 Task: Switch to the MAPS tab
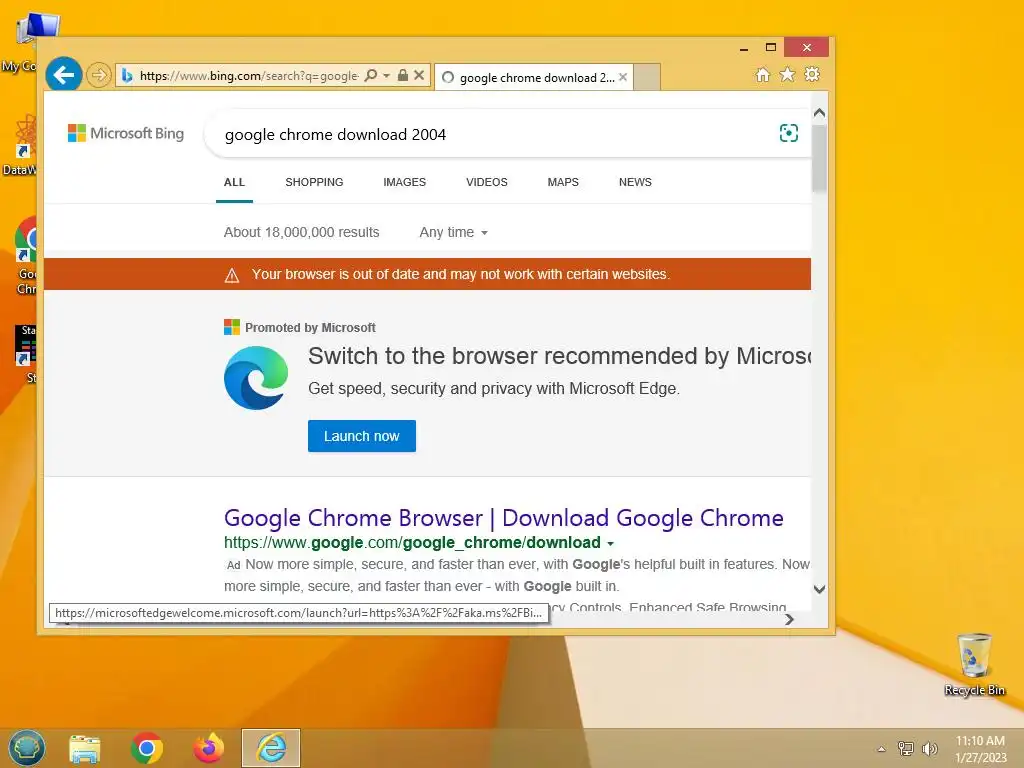coord(563,182)
